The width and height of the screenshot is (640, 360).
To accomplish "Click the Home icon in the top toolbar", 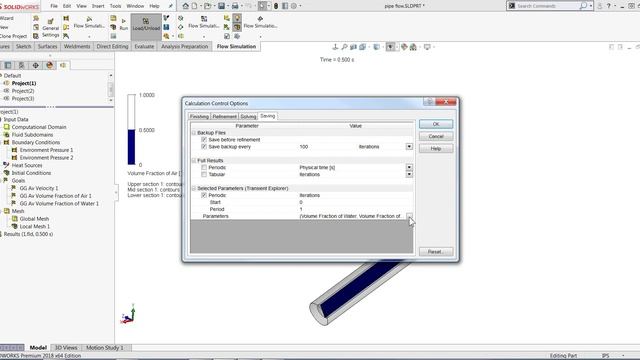I will pos(186,6).
